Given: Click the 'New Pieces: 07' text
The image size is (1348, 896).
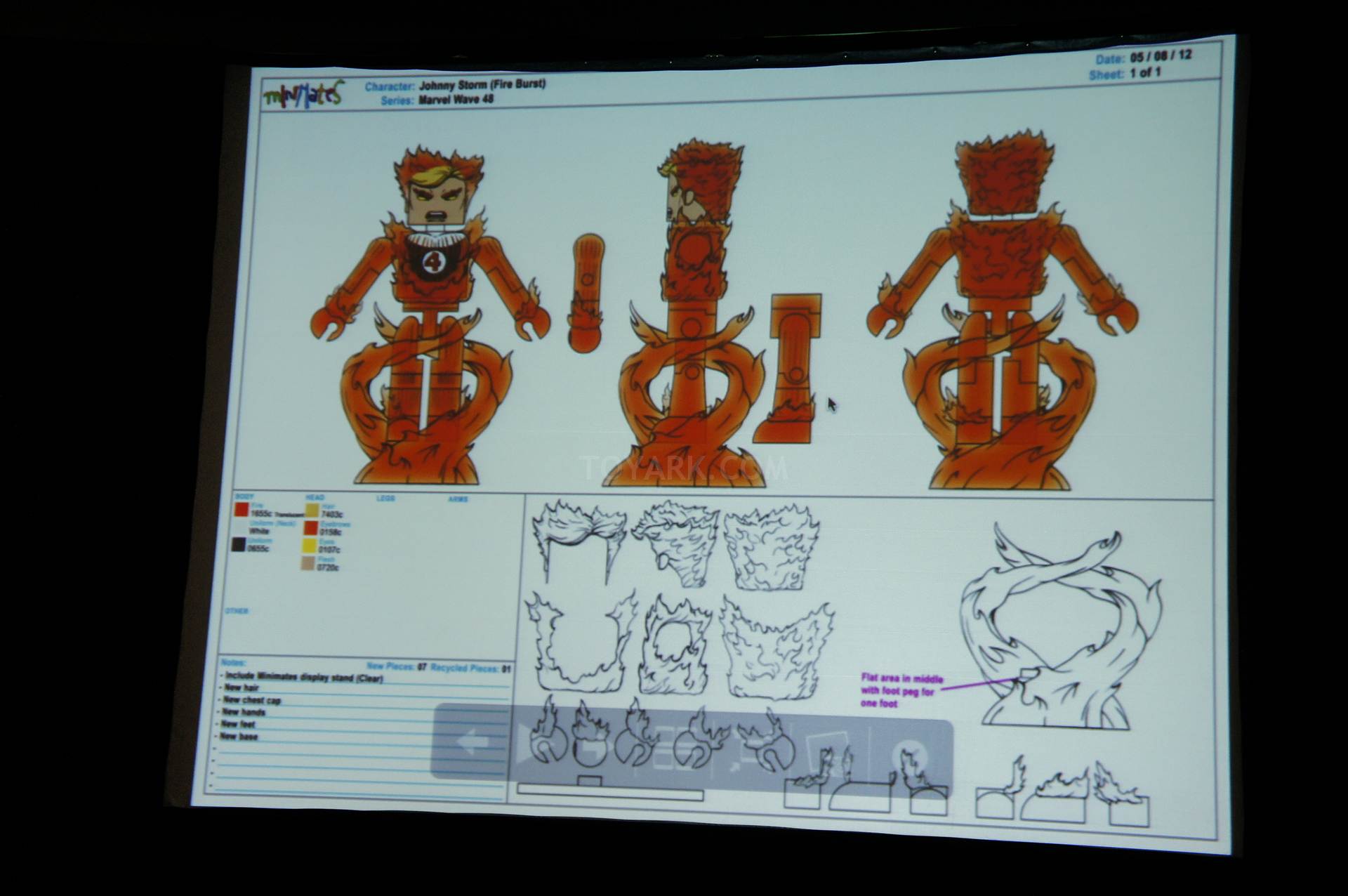Looking at the screenshot, I should click(396, 666).
